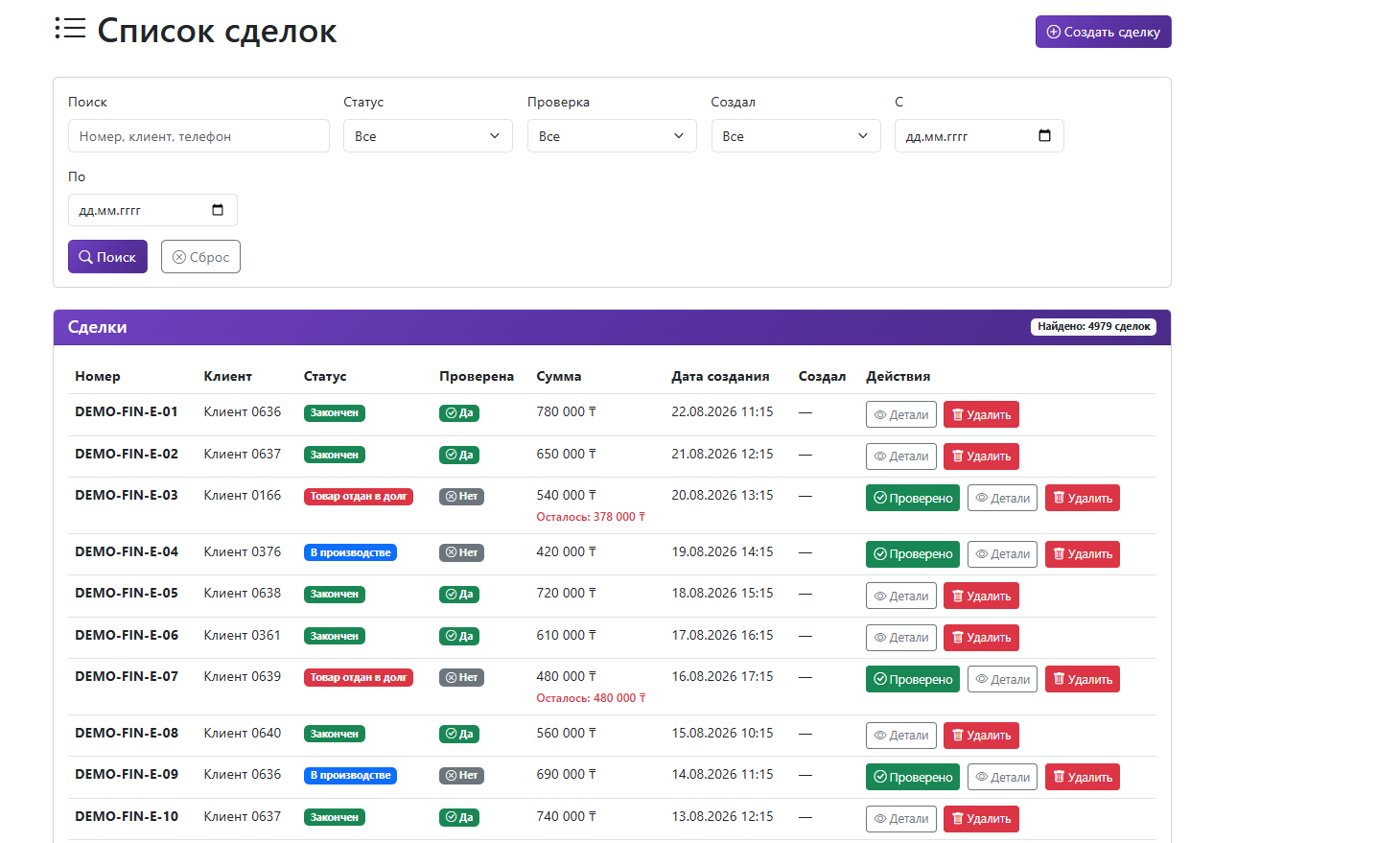Expand the Проверка filter dropdown

[x=612, y=136]
